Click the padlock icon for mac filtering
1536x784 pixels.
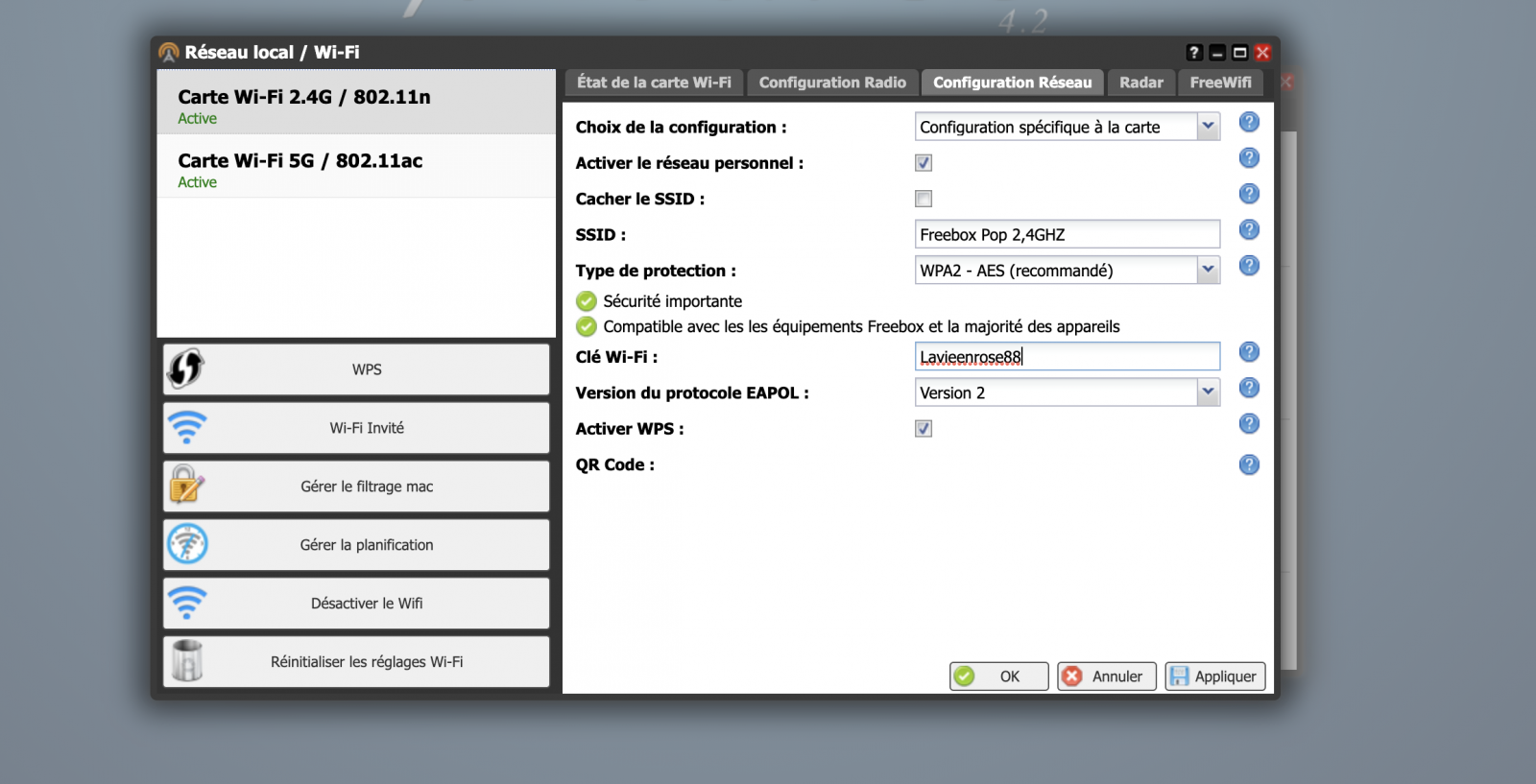tap(186, 486)
